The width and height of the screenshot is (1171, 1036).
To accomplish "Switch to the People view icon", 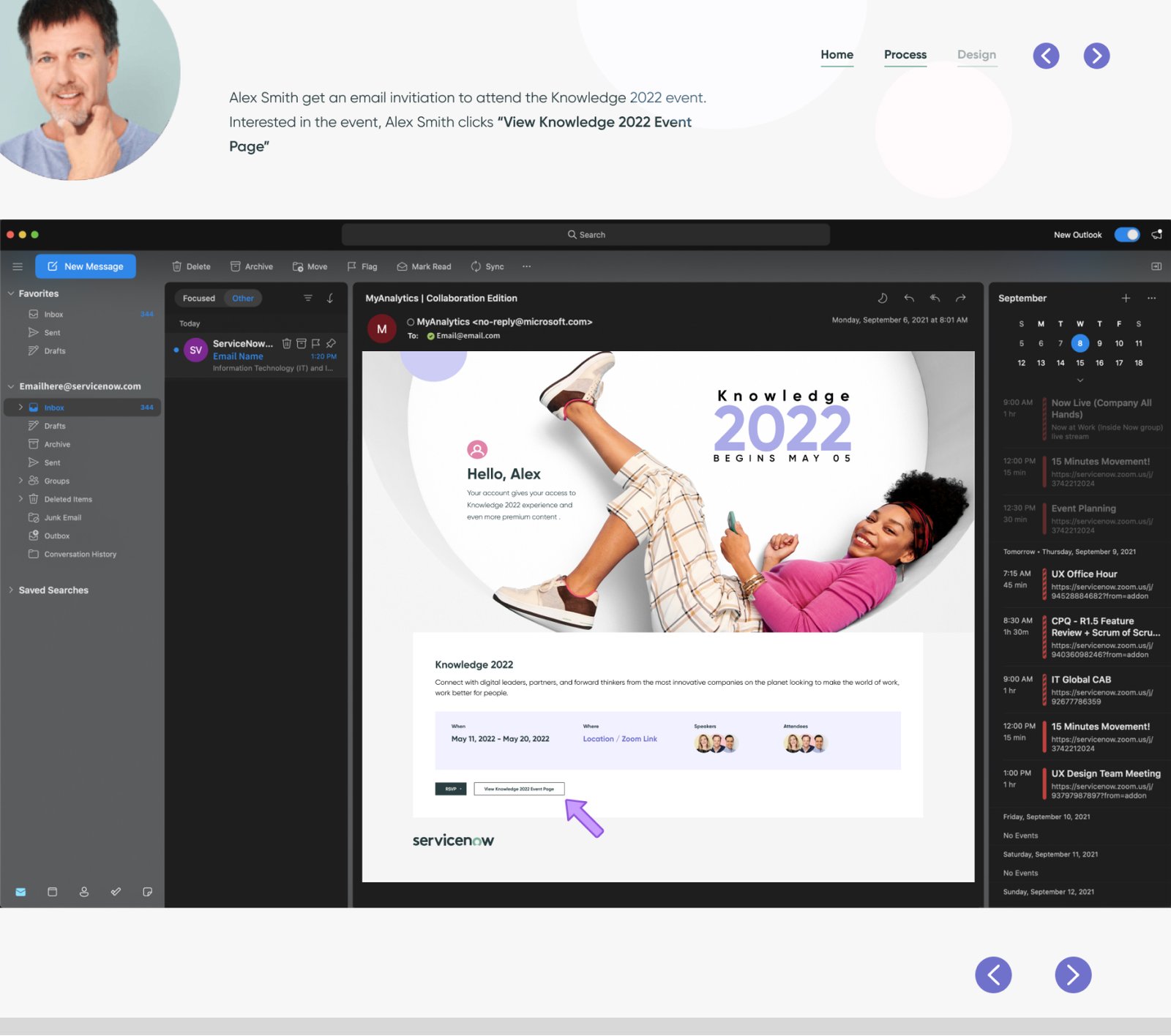I will pyautogui.click(x=84, y=892).
